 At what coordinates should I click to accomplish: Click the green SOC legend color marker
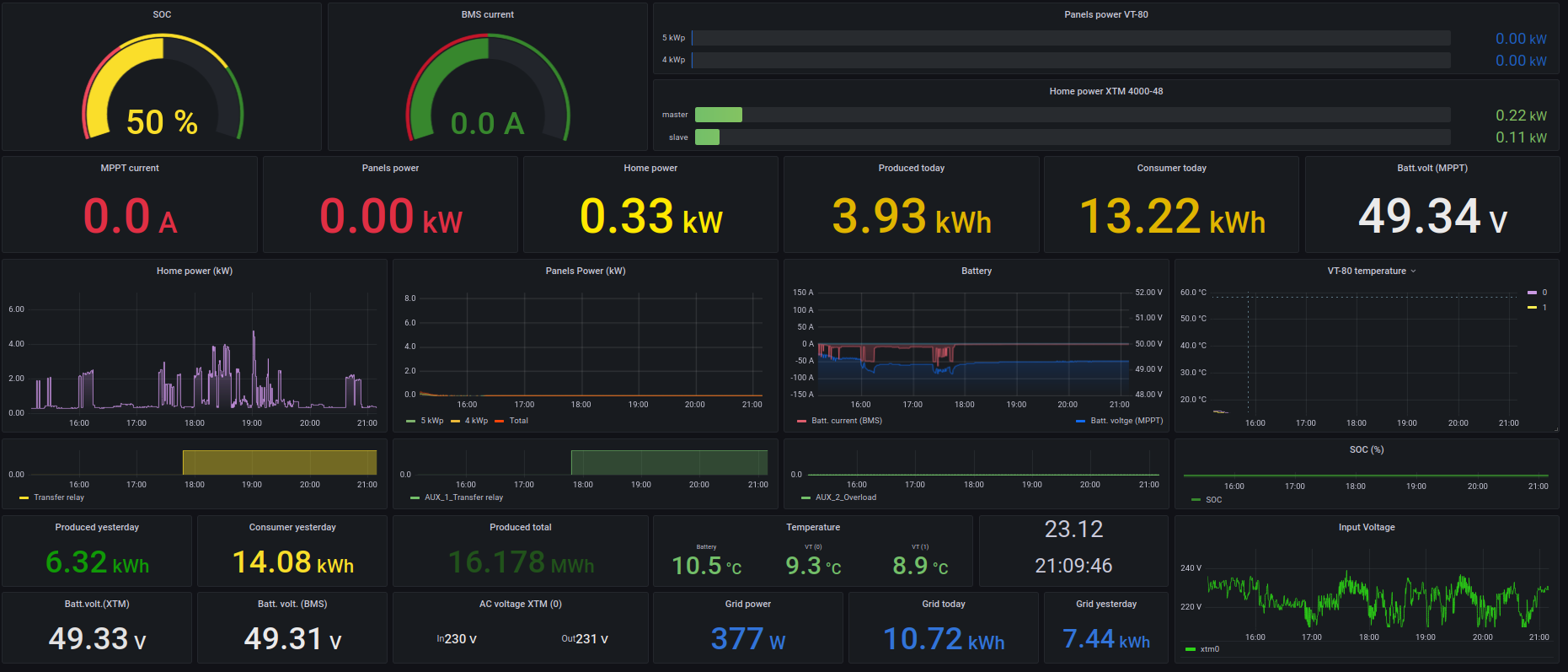(1196, 500)
